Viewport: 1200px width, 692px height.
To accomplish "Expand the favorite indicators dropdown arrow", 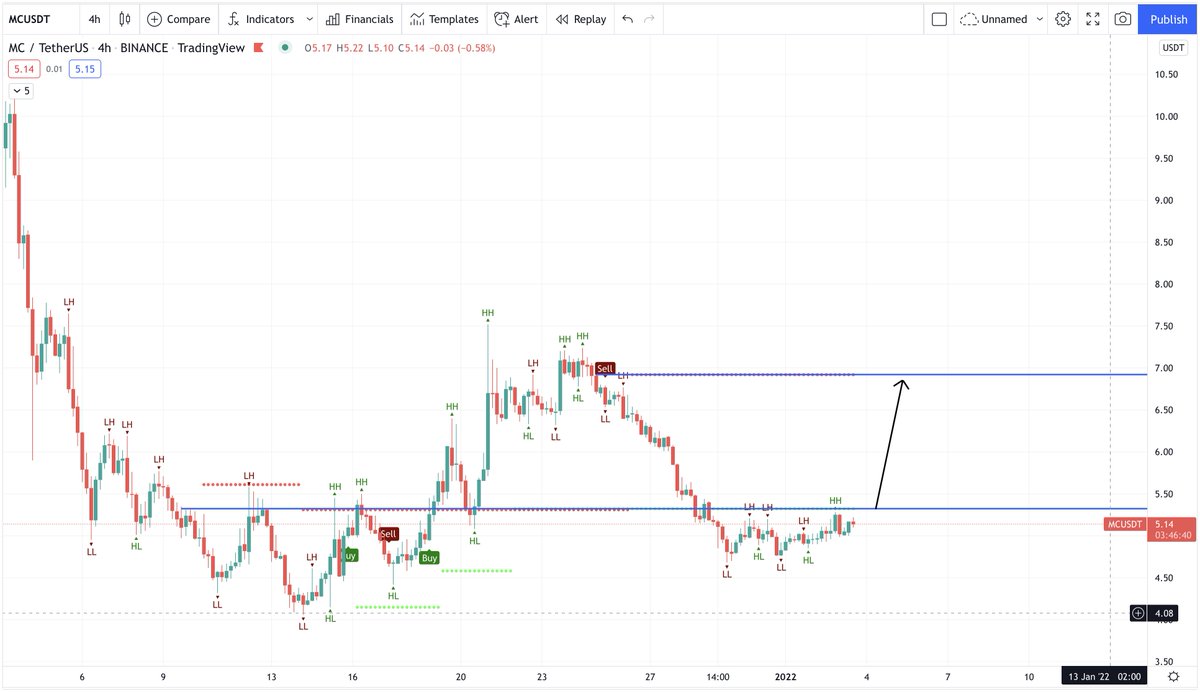I will click(309, 19).
